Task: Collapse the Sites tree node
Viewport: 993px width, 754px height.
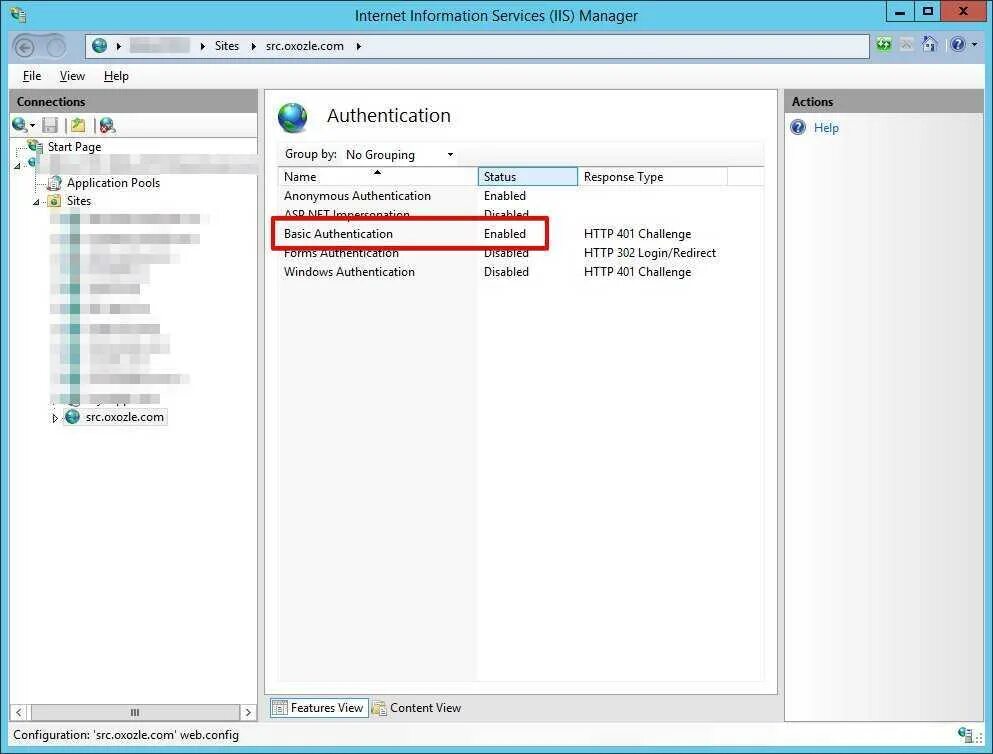Action: coord(36,202)
